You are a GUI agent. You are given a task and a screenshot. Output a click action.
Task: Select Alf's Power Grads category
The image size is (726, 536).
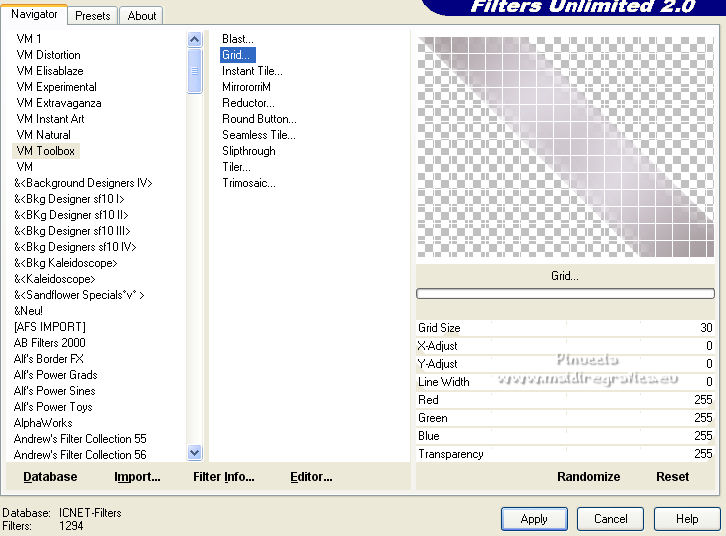[56, 375]
